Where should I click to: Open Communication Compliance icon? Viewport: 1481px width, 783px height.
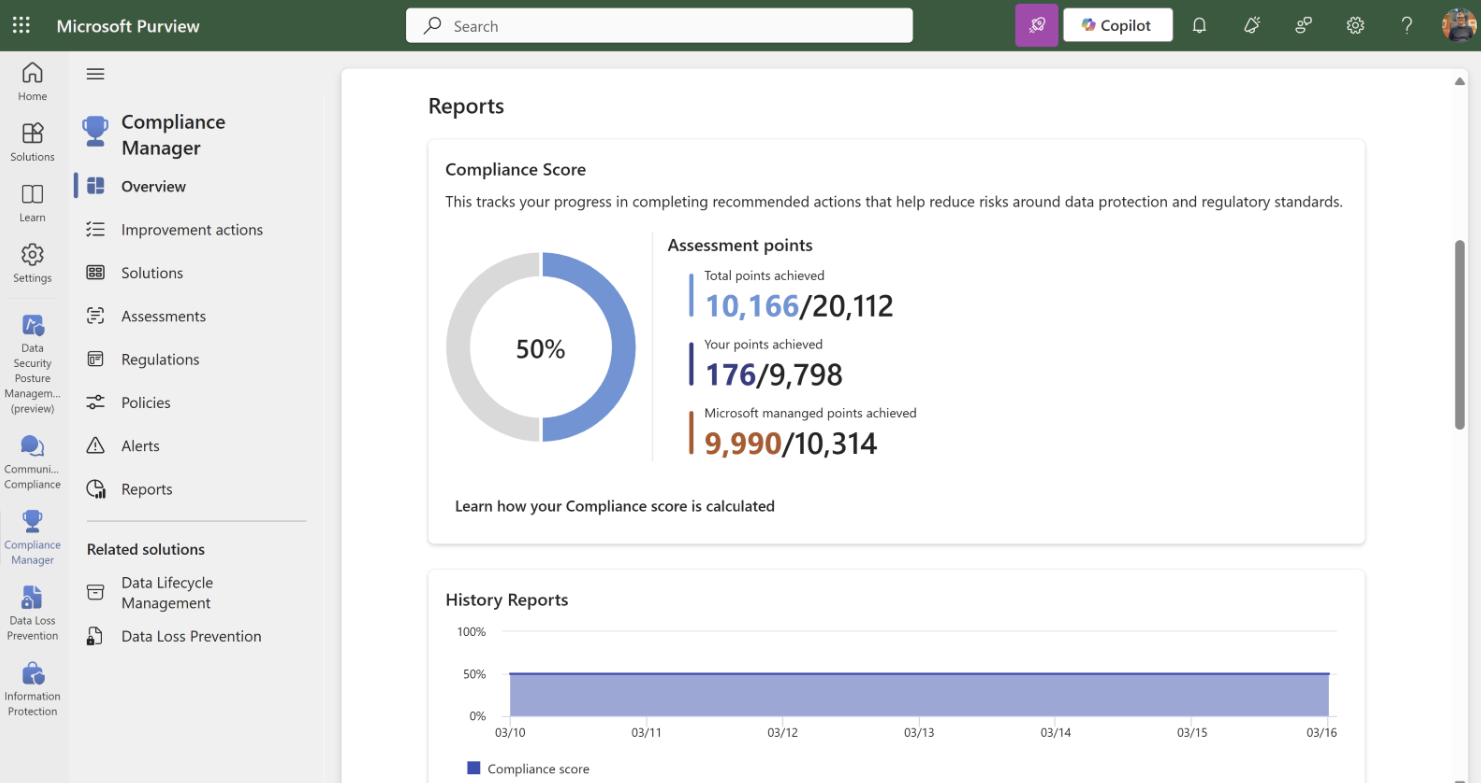click(32, 446)
